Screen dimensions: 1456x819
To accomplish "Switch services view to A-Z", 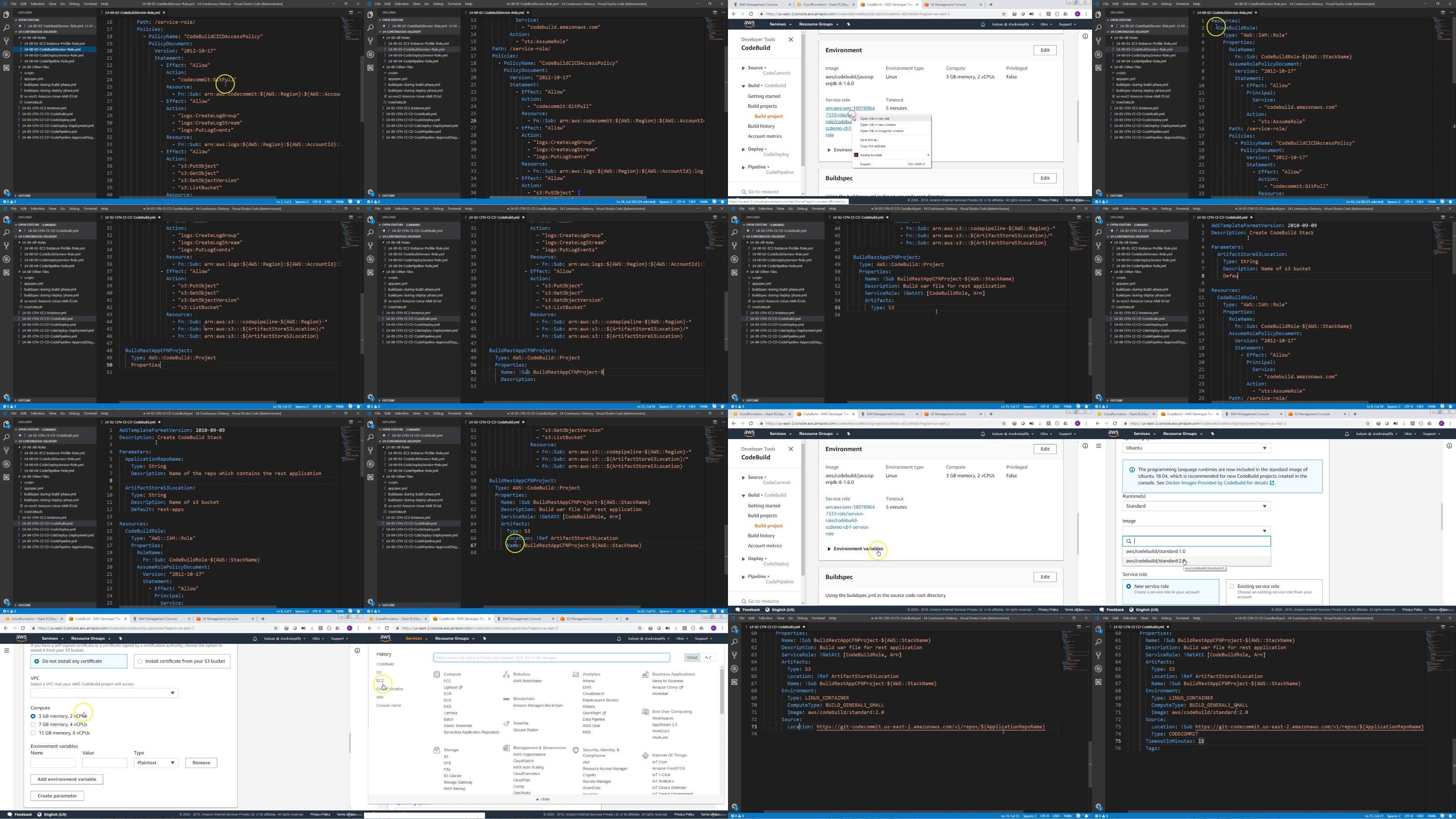I will pos(708,657).
